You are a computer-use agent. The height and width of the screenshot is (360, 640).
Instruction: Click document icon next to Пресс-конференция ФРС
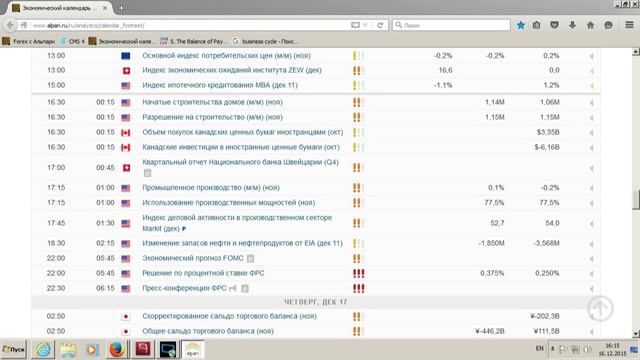point(244,289)
